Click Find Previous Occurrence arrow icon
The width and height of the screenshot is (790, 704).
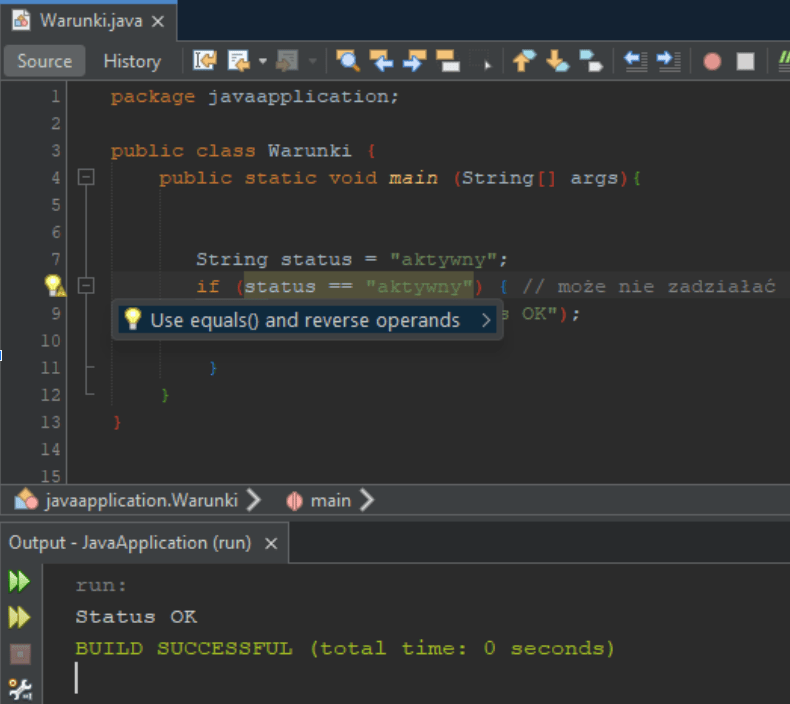(381, 61)
